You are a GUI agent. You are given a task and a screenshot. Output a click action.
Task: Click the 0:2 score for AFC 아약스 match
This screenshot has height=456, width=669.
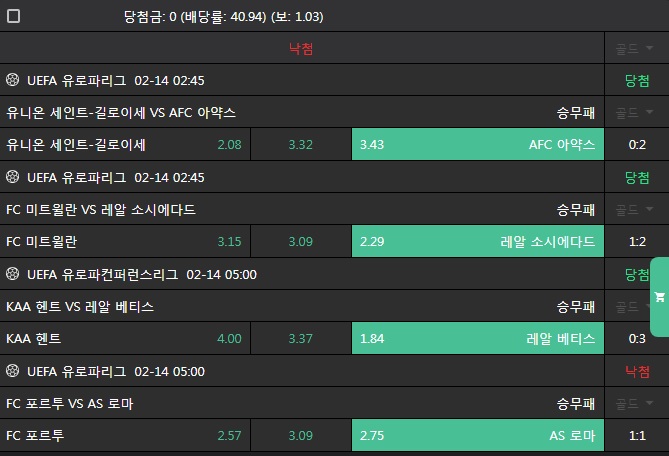tap(637, 145)
